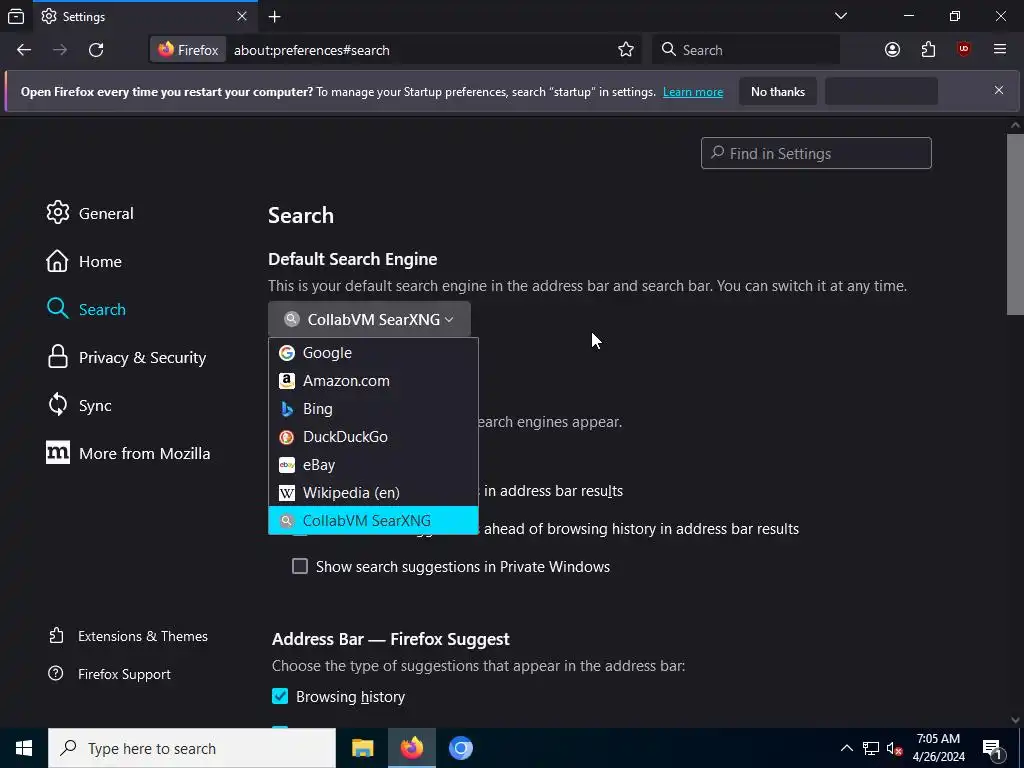The height and width of the screenshot is (768, 1024).
Task: Open the notification center icon
Action: 993,748
